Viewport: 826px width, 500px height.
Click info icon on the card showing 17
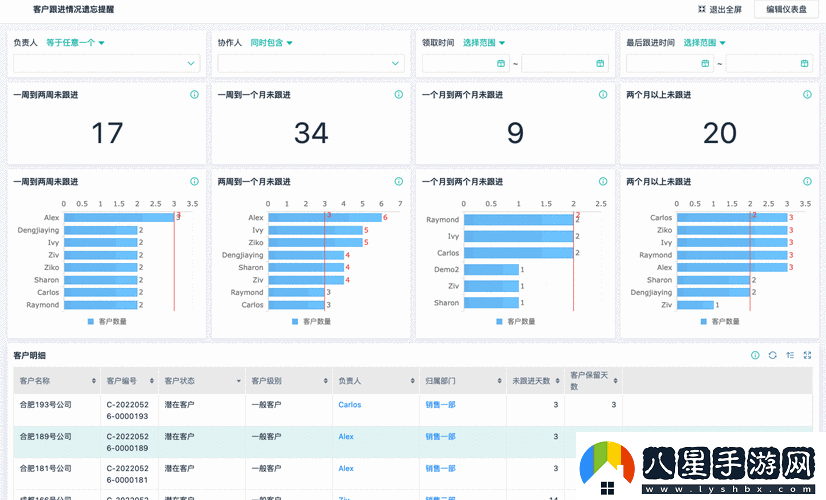coord(194,94)
